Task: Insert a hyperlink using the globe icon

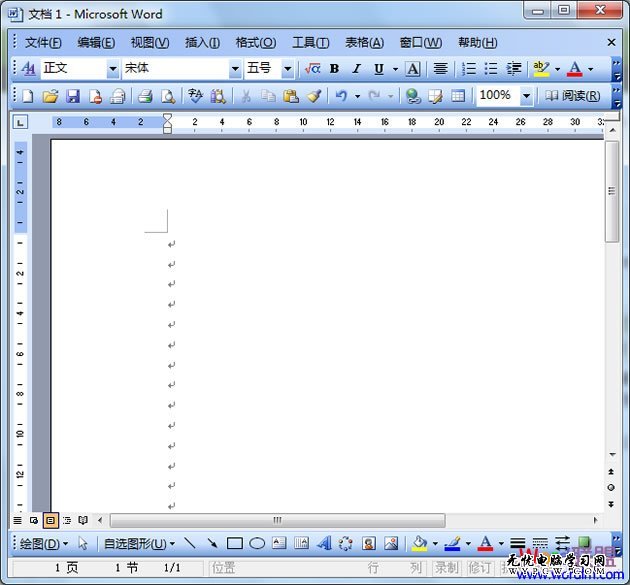Action: click(413, 96)
